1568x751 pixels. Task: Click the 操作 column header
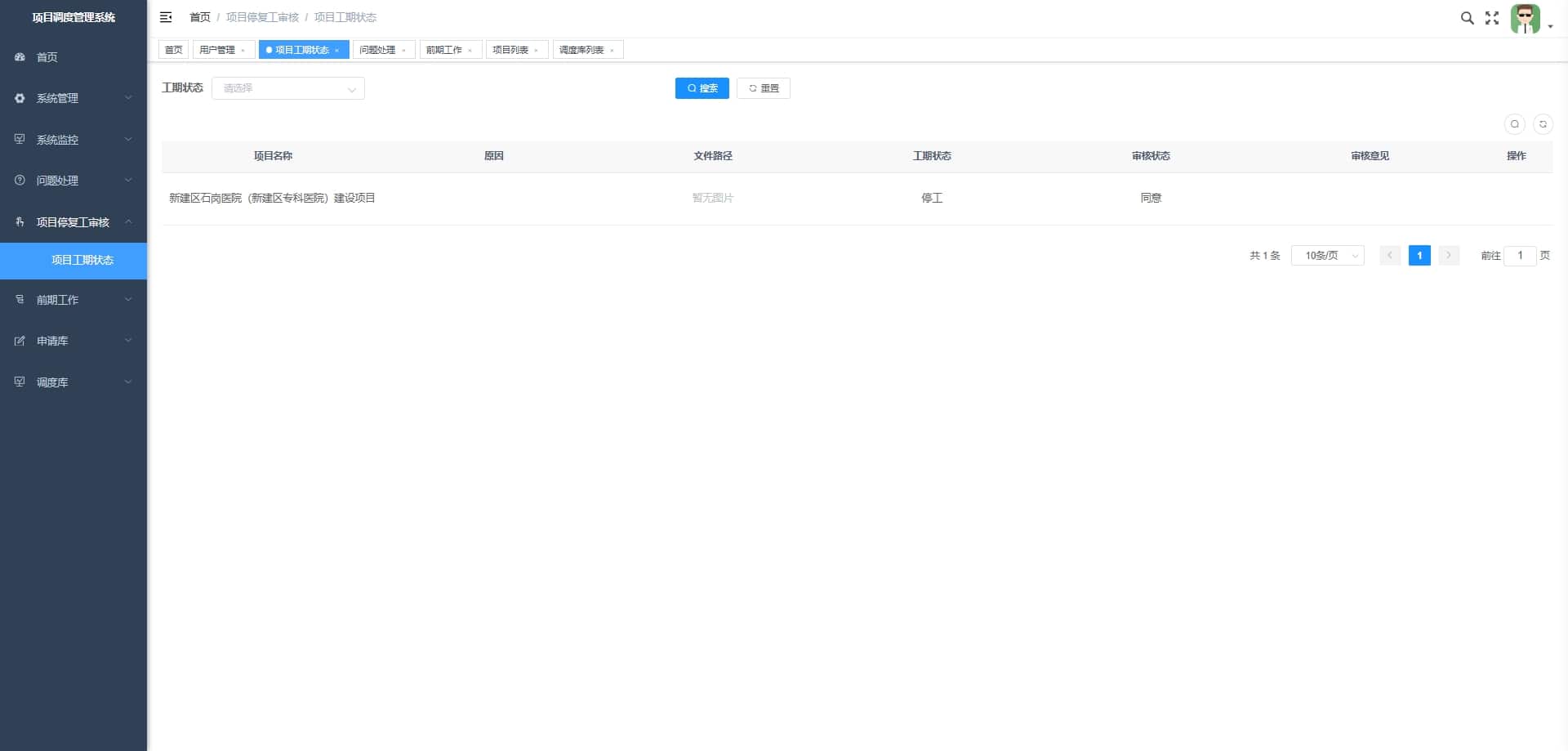point(1517,156)
